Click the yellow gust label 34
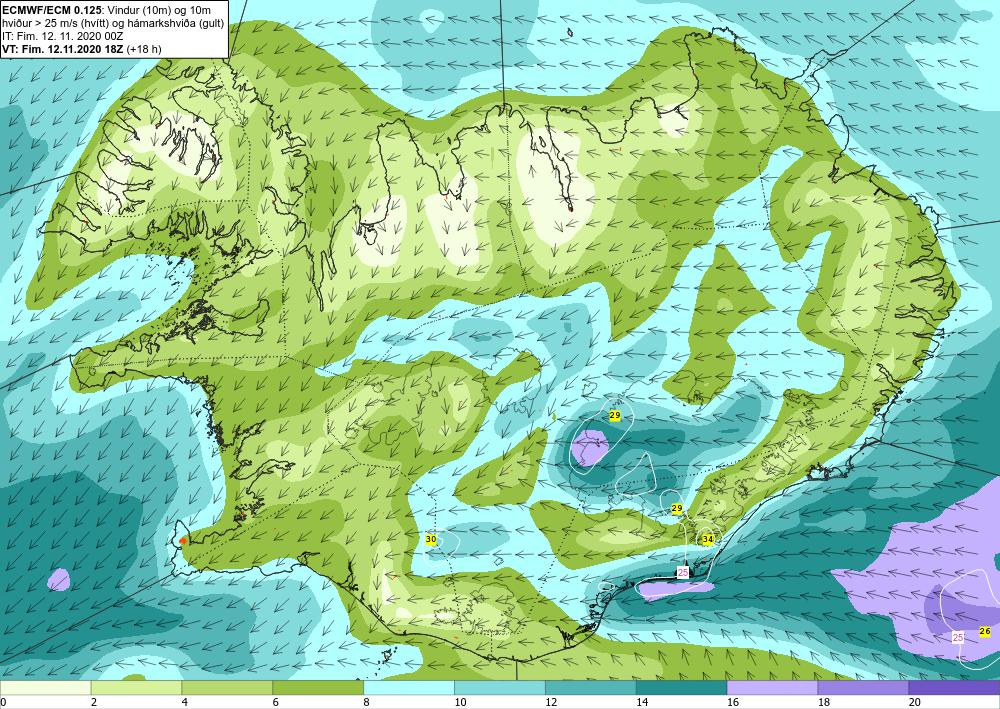Viewport: 1000px width, 709px height. click(x=707, y=539)
